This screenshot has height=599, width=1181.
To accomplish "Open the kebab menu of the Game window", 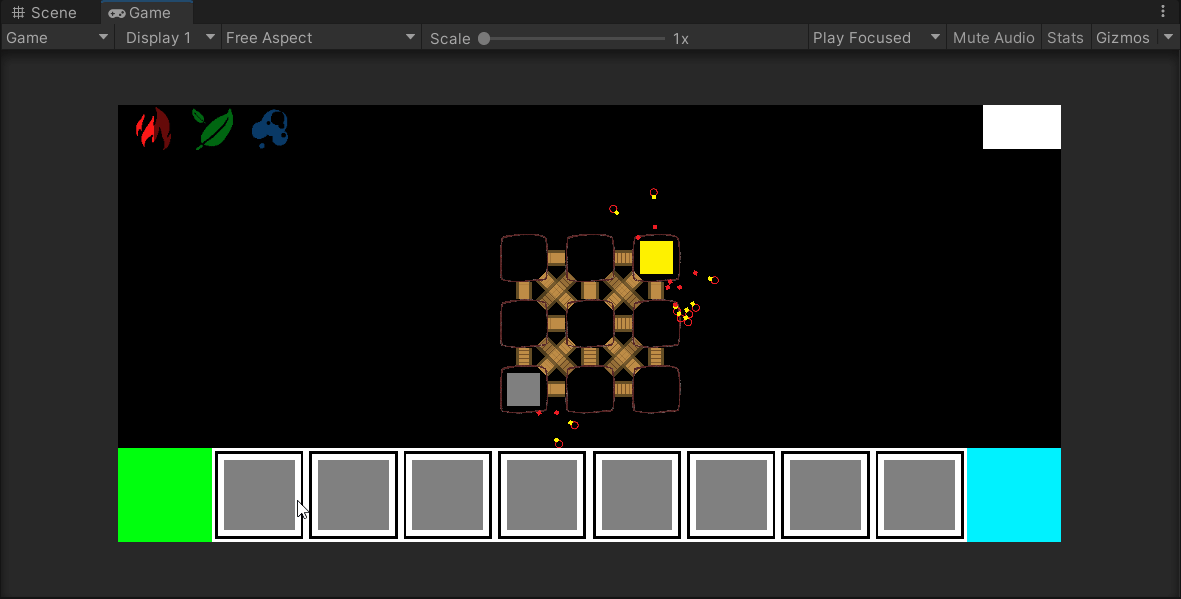I will (1163, 11).
